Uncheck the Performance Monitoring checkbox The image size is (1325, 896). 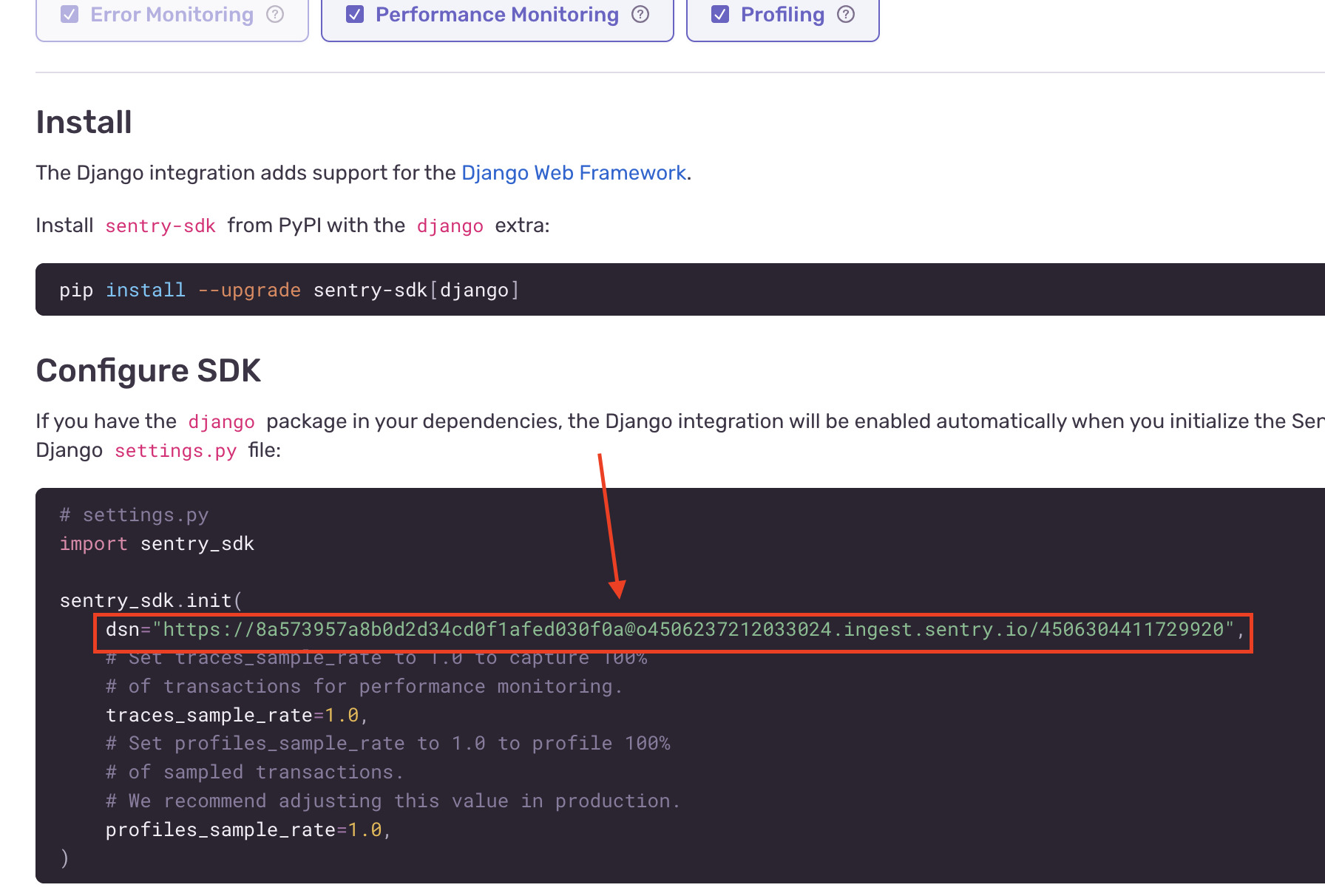click(355, 15)
